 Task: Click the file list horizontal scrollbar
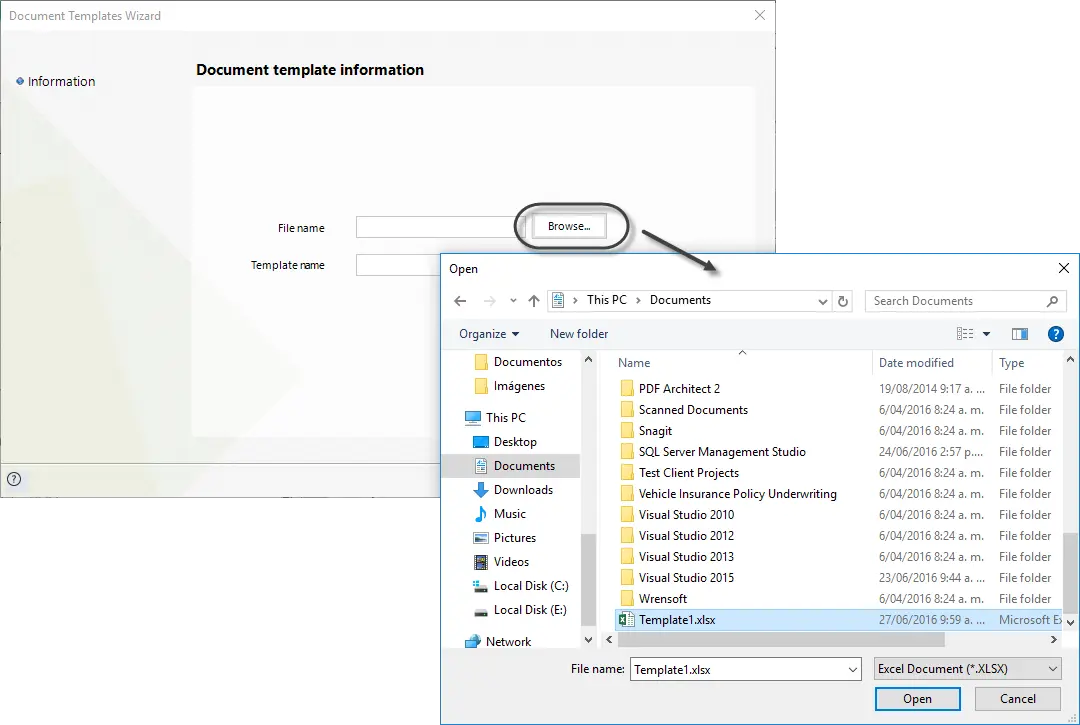pyautogui.click(x=781, y=640)
